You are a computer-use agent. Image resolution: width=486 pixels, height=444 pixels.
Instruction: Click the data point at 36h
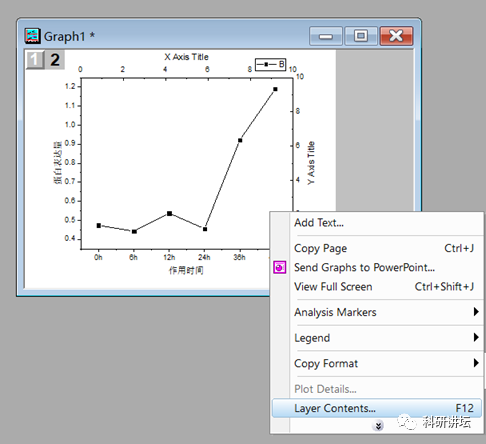click(x=240, y=140)
